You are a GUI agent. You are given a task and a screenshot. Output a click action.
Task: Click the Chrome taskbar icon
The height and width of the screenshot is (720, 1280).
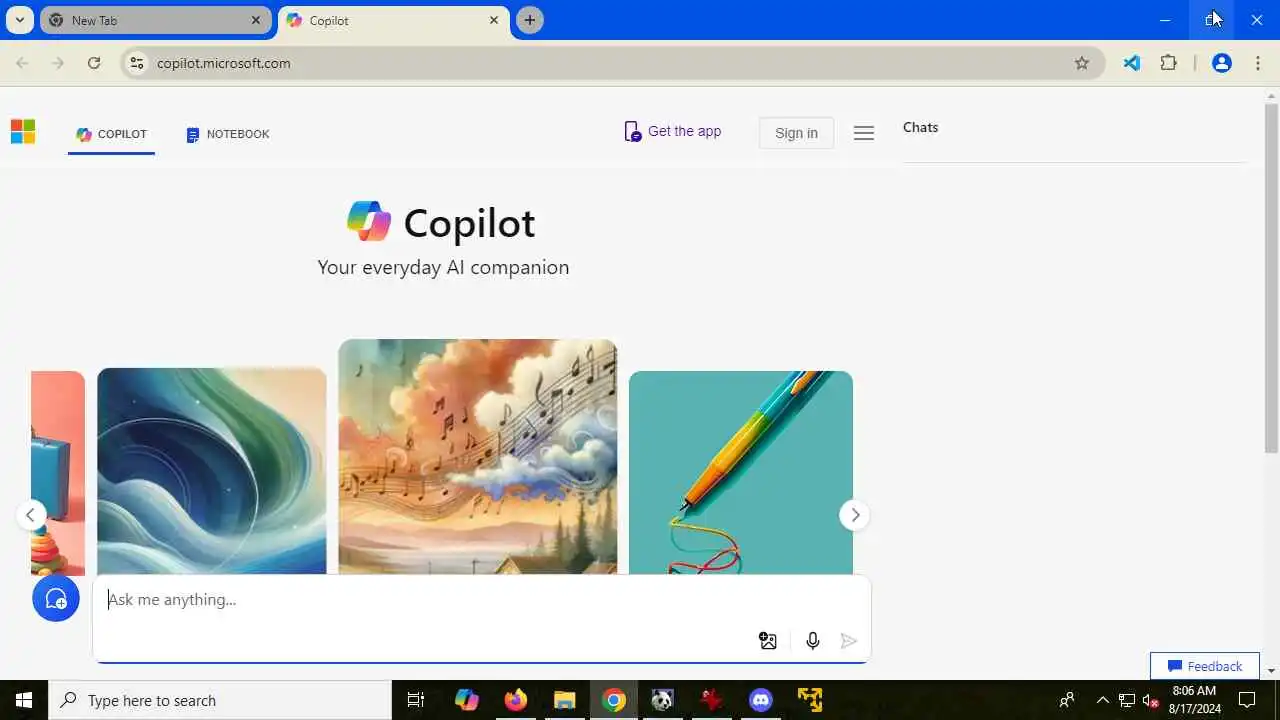[614, 700]
